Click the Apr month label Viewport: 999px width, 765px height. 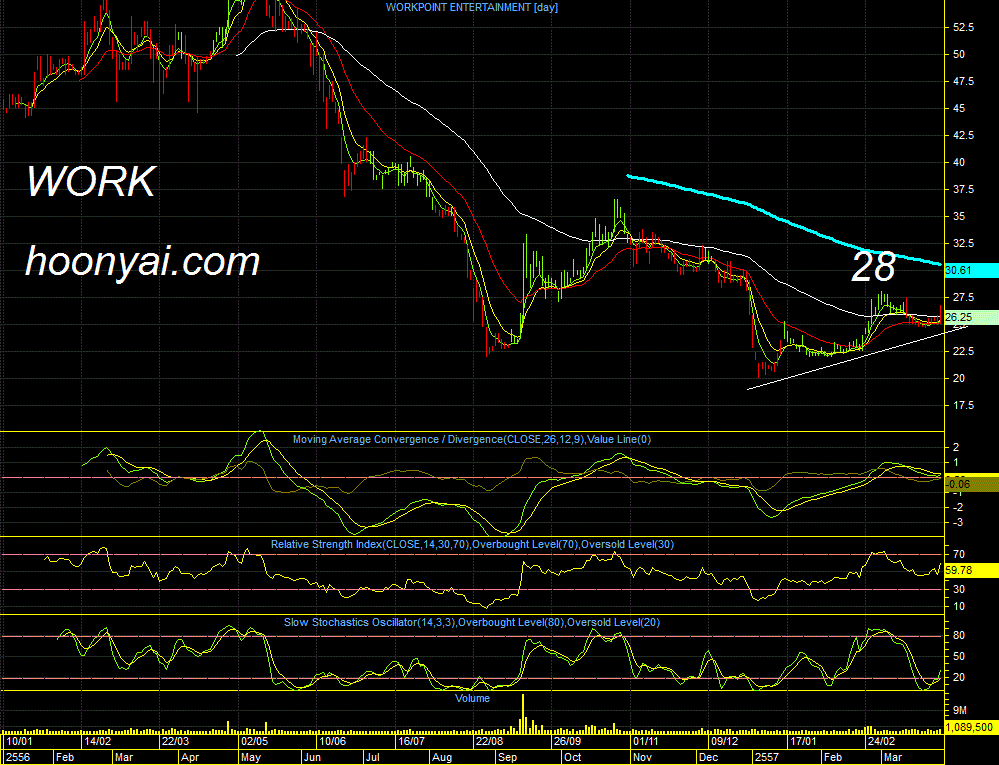tap(190, 758)
